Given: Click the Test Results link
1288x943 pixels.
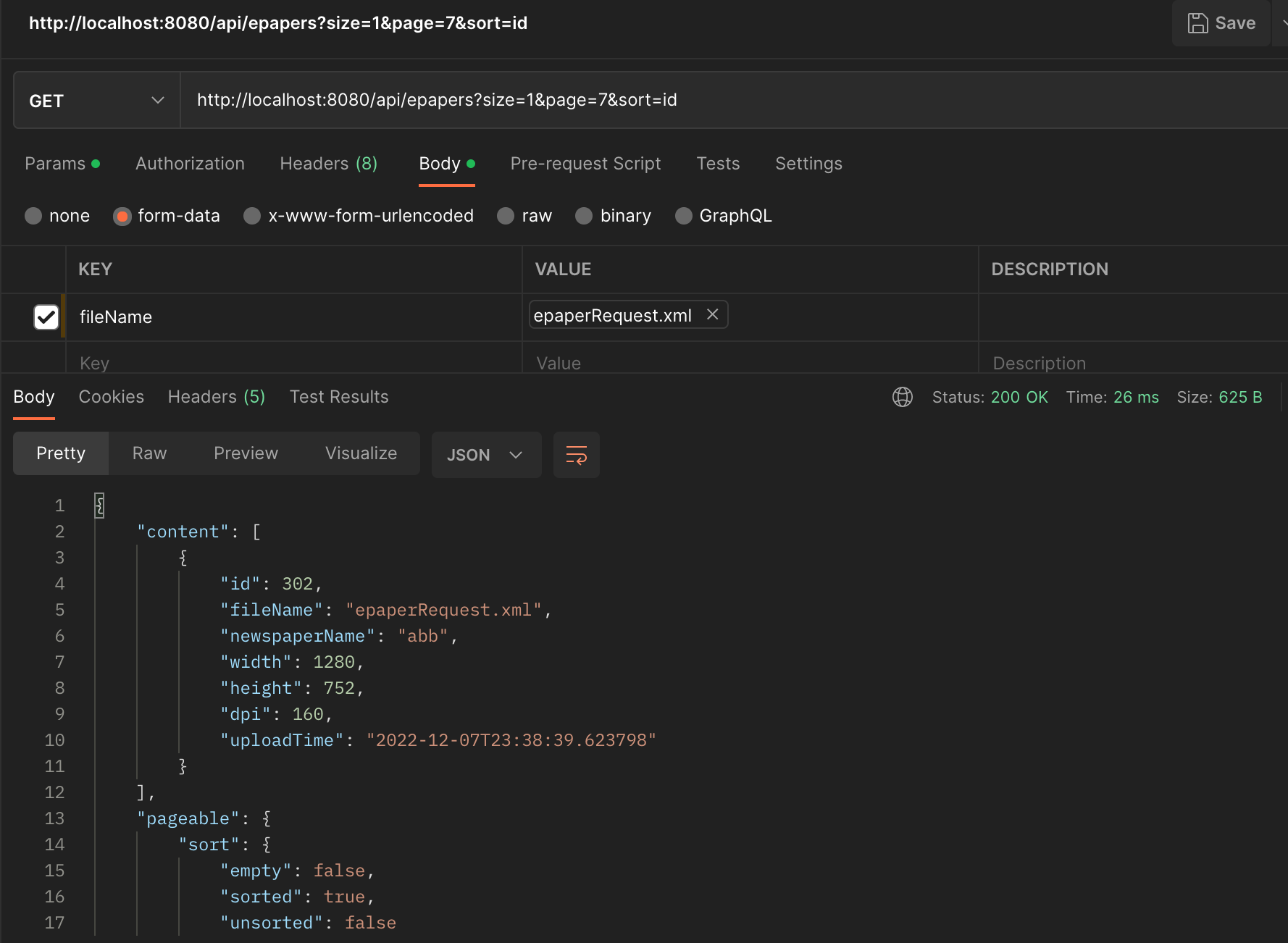Looking at the screenshot, I should click(338, 397).
